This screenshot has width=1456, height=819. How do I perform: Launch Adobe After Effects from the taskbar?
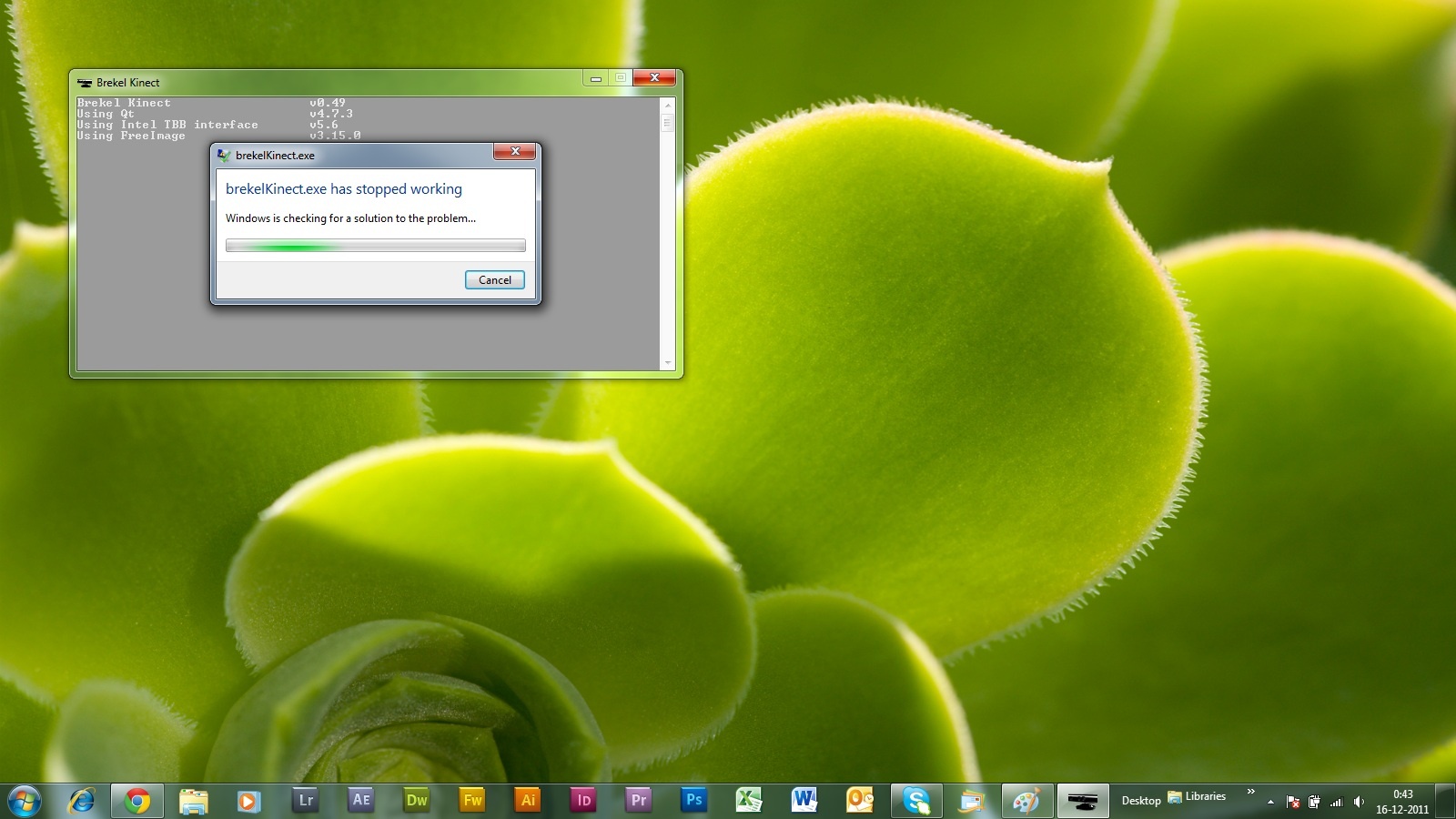(361, 801)
